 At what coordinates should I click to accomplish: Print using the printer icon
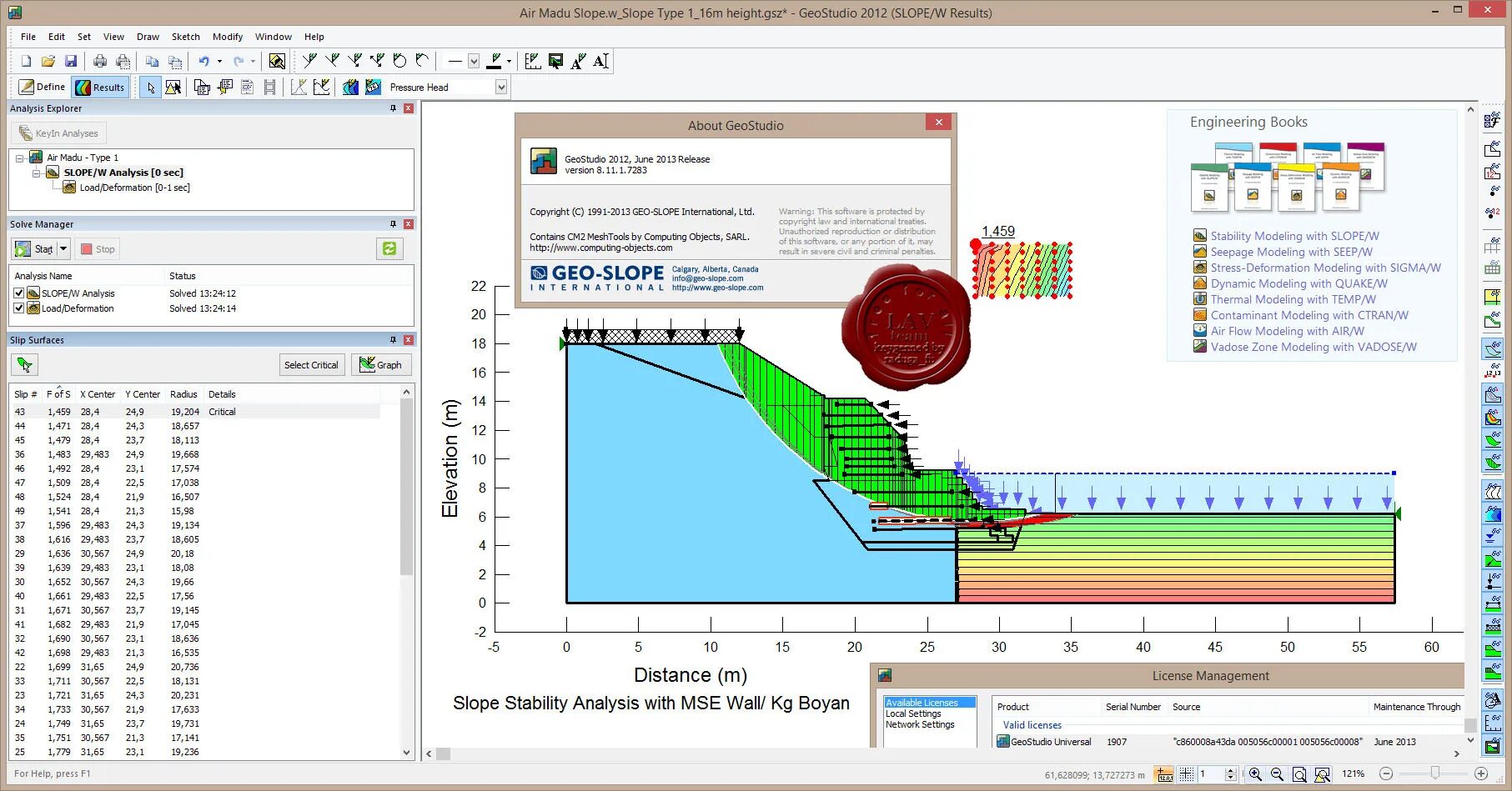[100, 61]
